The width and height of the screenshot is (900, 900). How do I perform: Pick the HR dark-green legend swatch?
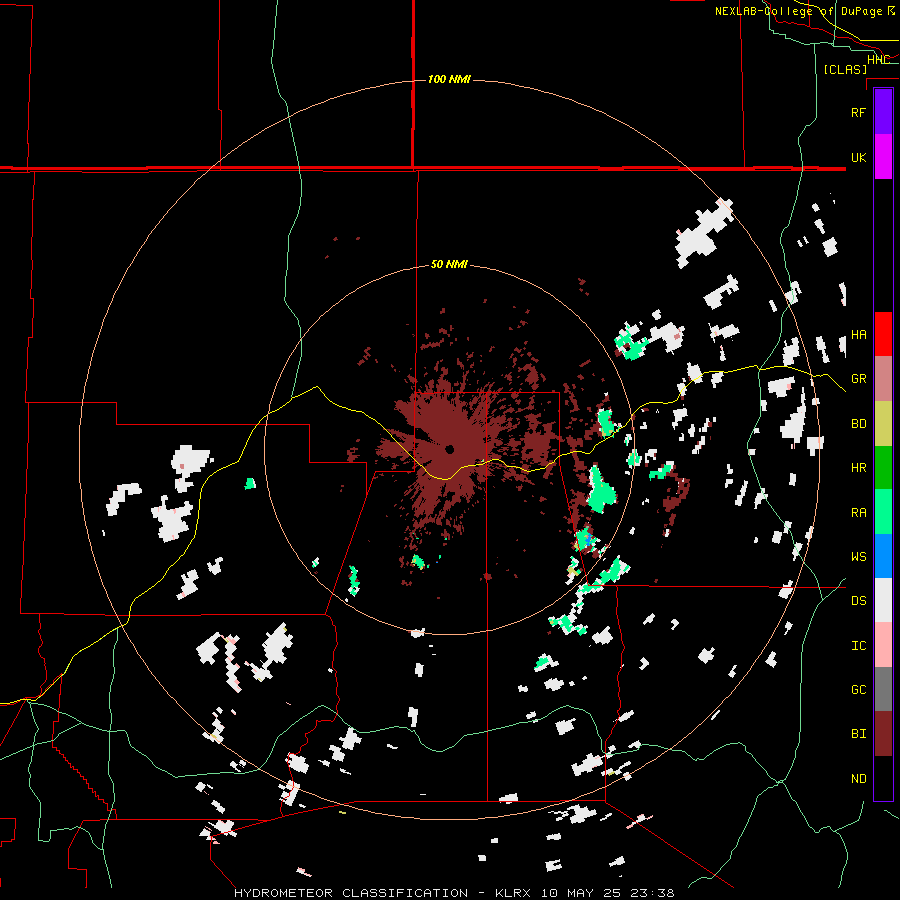(x=883, y=467)
